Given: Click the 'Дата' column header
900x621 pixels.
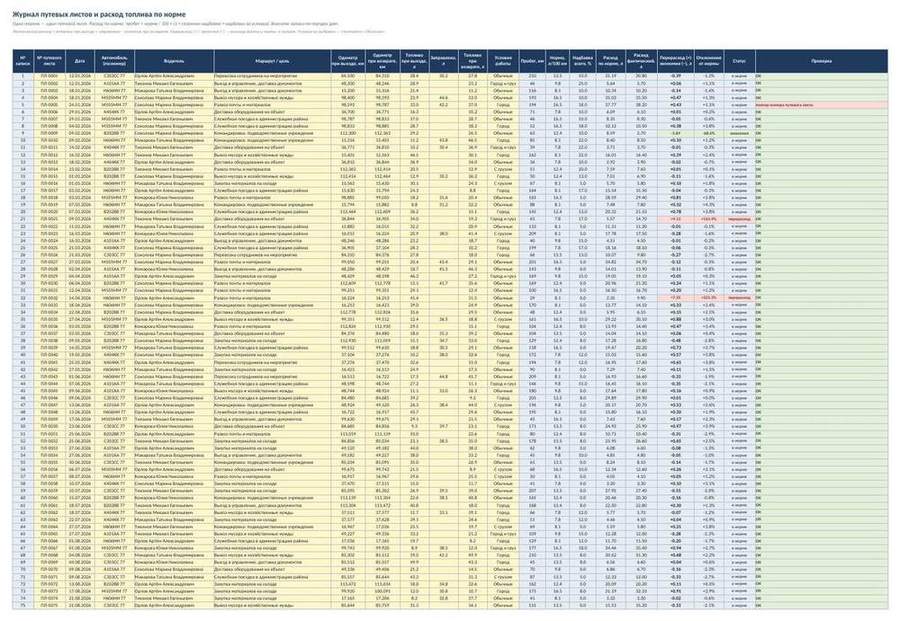Looking at the screenshot, I should click(80, 61).
